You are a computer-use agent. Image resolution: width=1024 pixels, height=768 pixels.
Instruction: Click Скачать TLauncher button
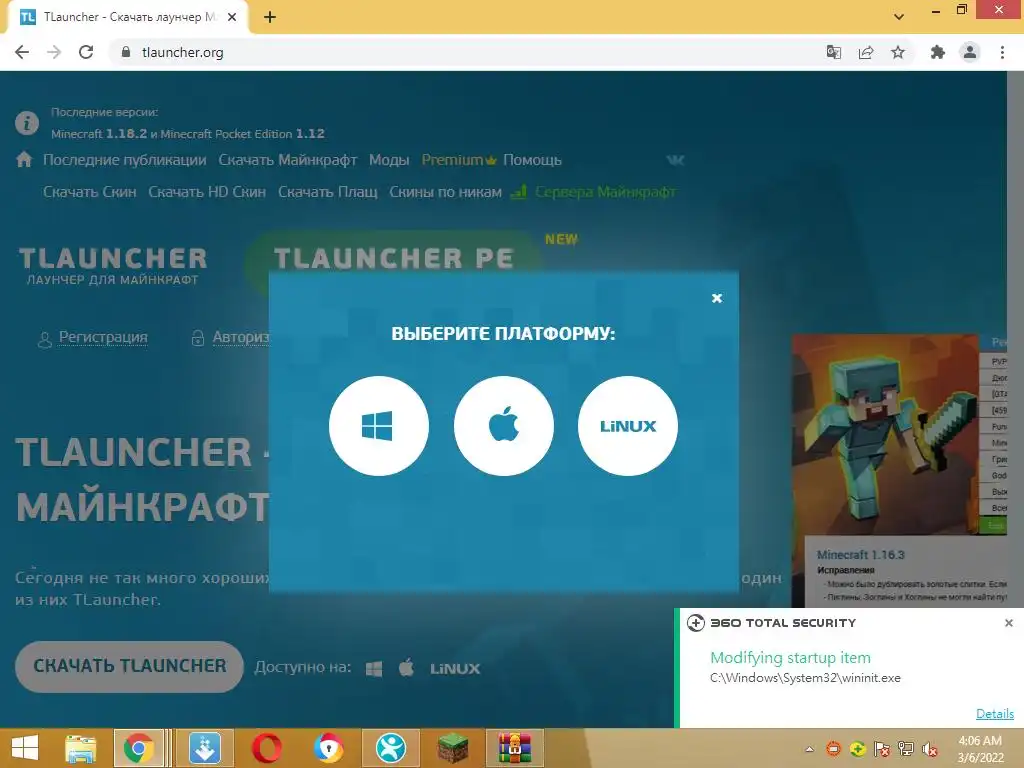(129, 666)
